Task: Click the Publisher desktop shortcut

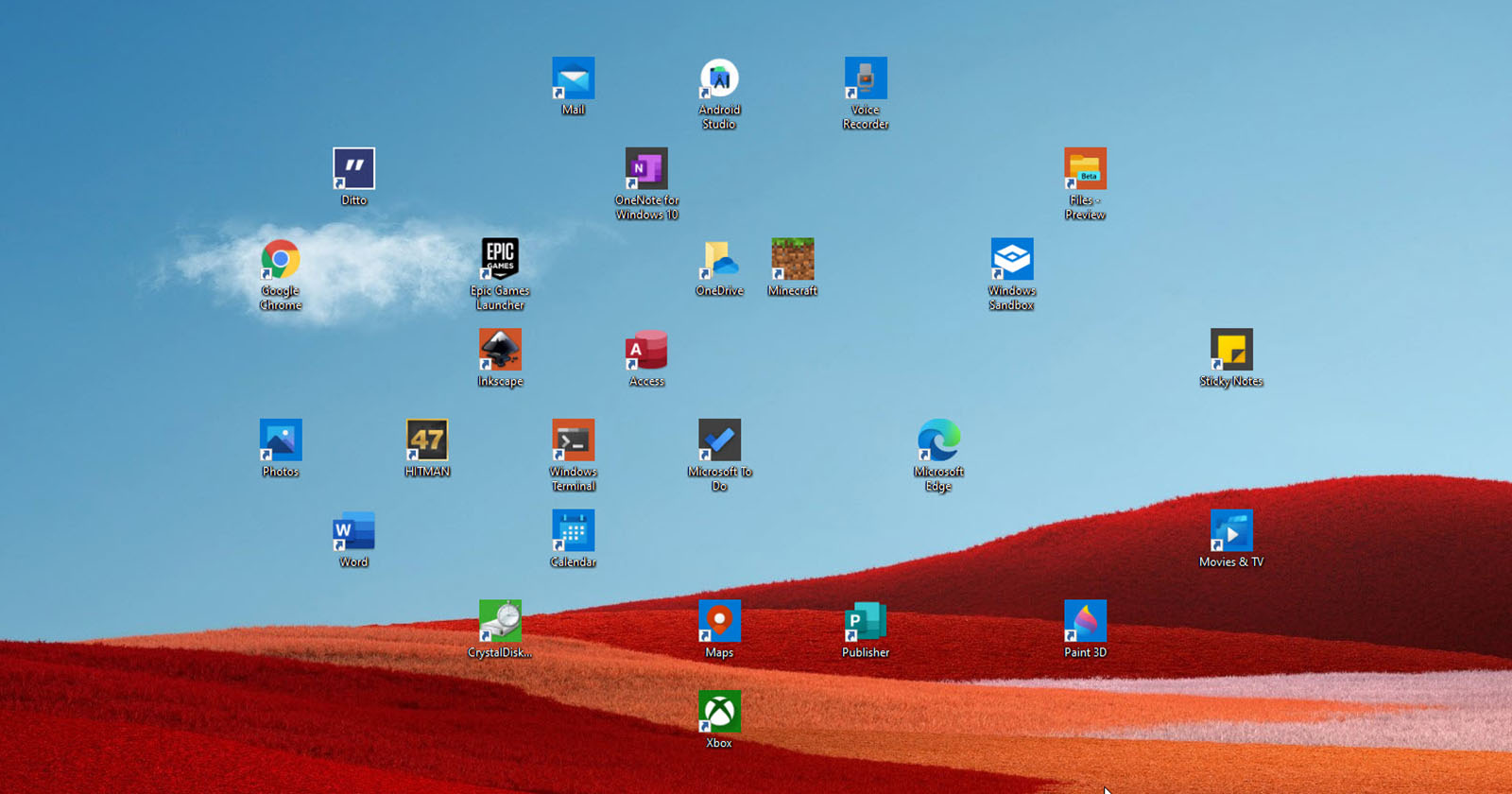Action: (x=866, y=621)
